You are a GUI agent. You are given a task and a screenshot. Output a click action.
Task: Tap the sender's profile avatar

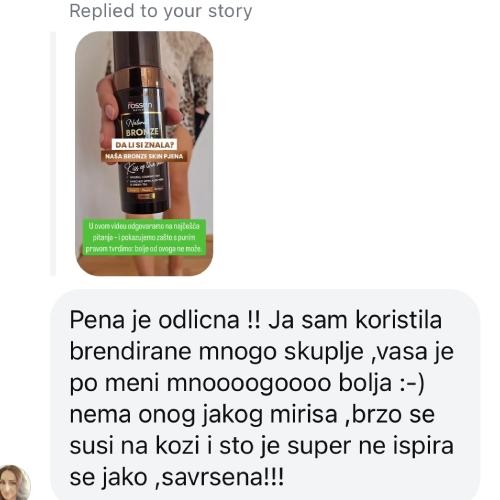tap(14, 483)
